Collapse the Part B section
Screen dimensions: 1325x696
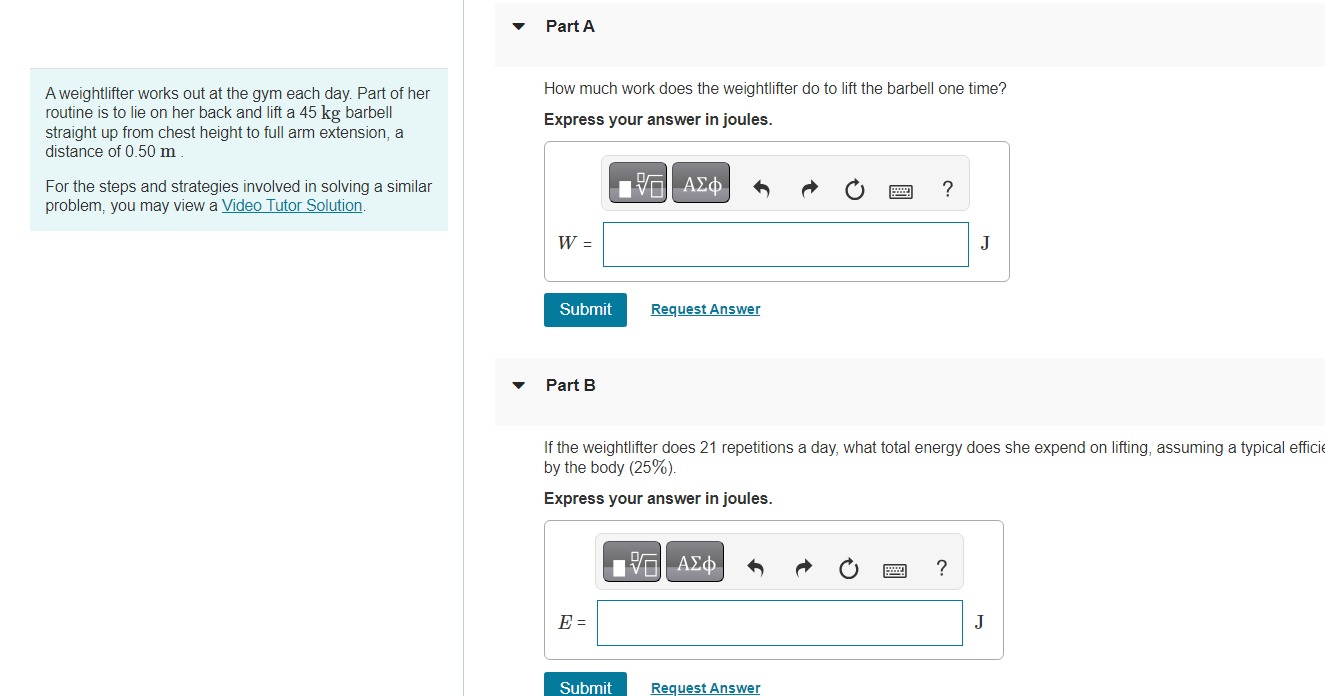click(x=517, y=384)
